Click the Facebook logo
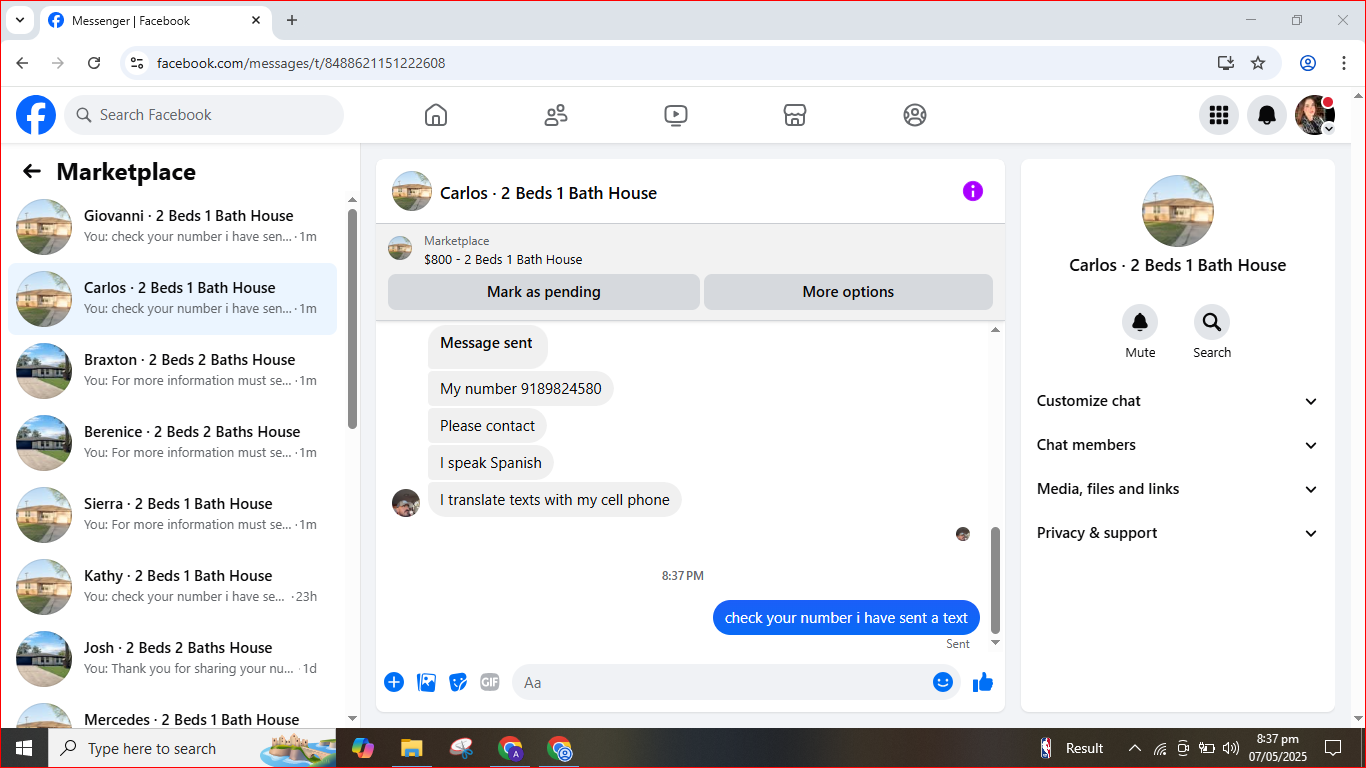 [36, 115]
